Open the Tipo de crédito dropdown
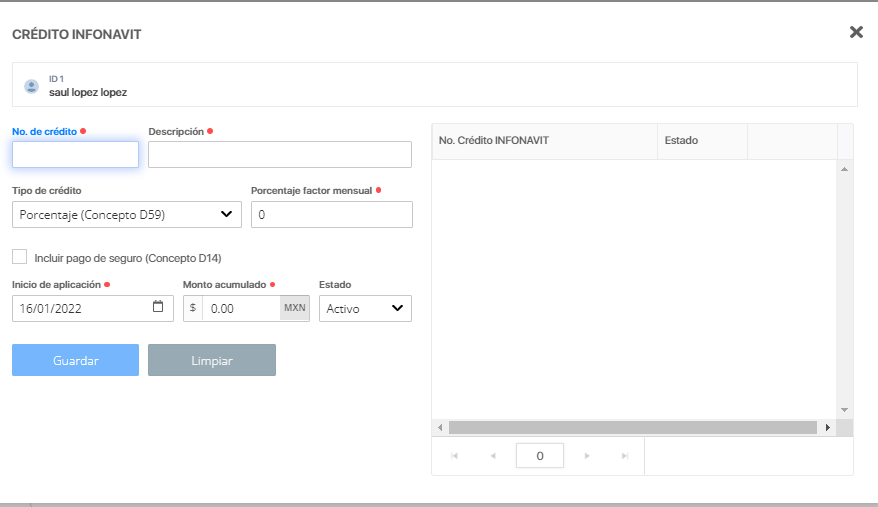The image size is (878, 507). (x=127, y=214)
